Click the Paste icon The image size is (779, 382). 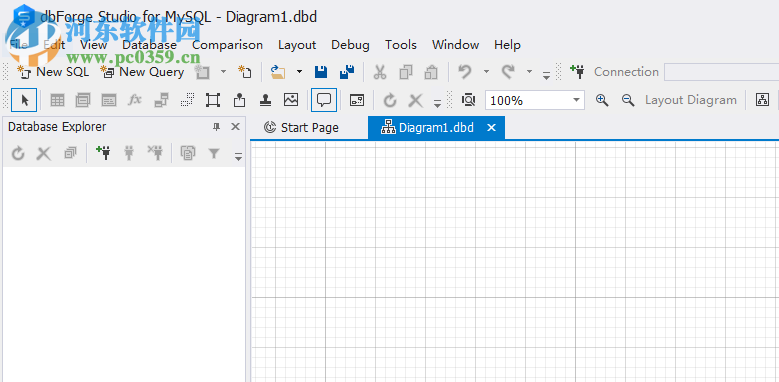click(x=431, y=72)
